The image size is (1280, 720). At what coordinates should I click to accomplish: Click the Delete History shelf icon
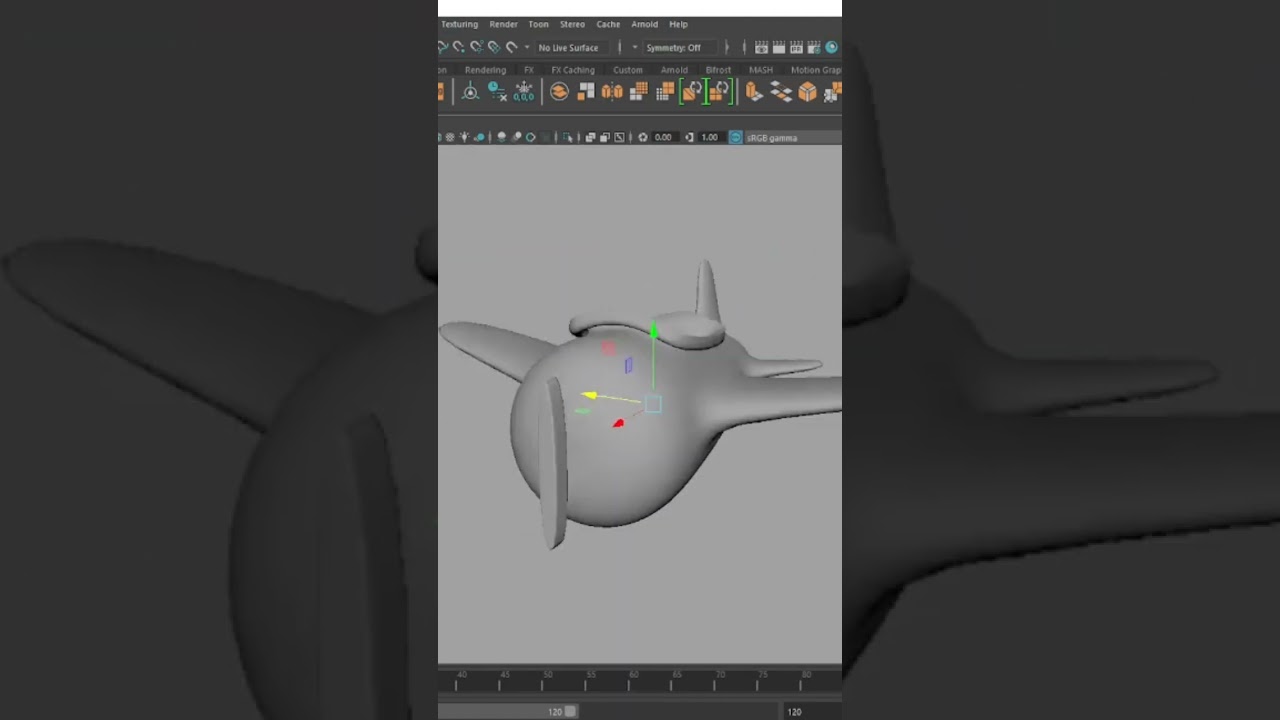point(497,91)
